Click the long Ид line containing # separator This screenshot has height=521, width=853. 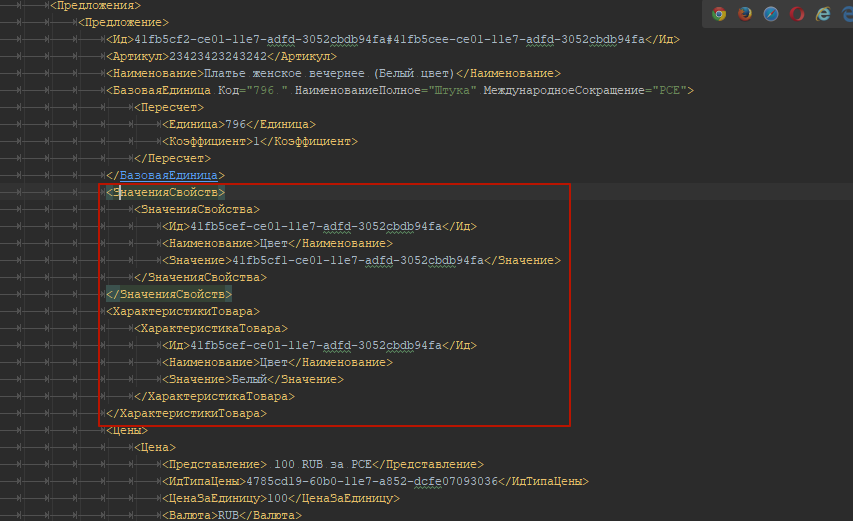tap(393, 39)
